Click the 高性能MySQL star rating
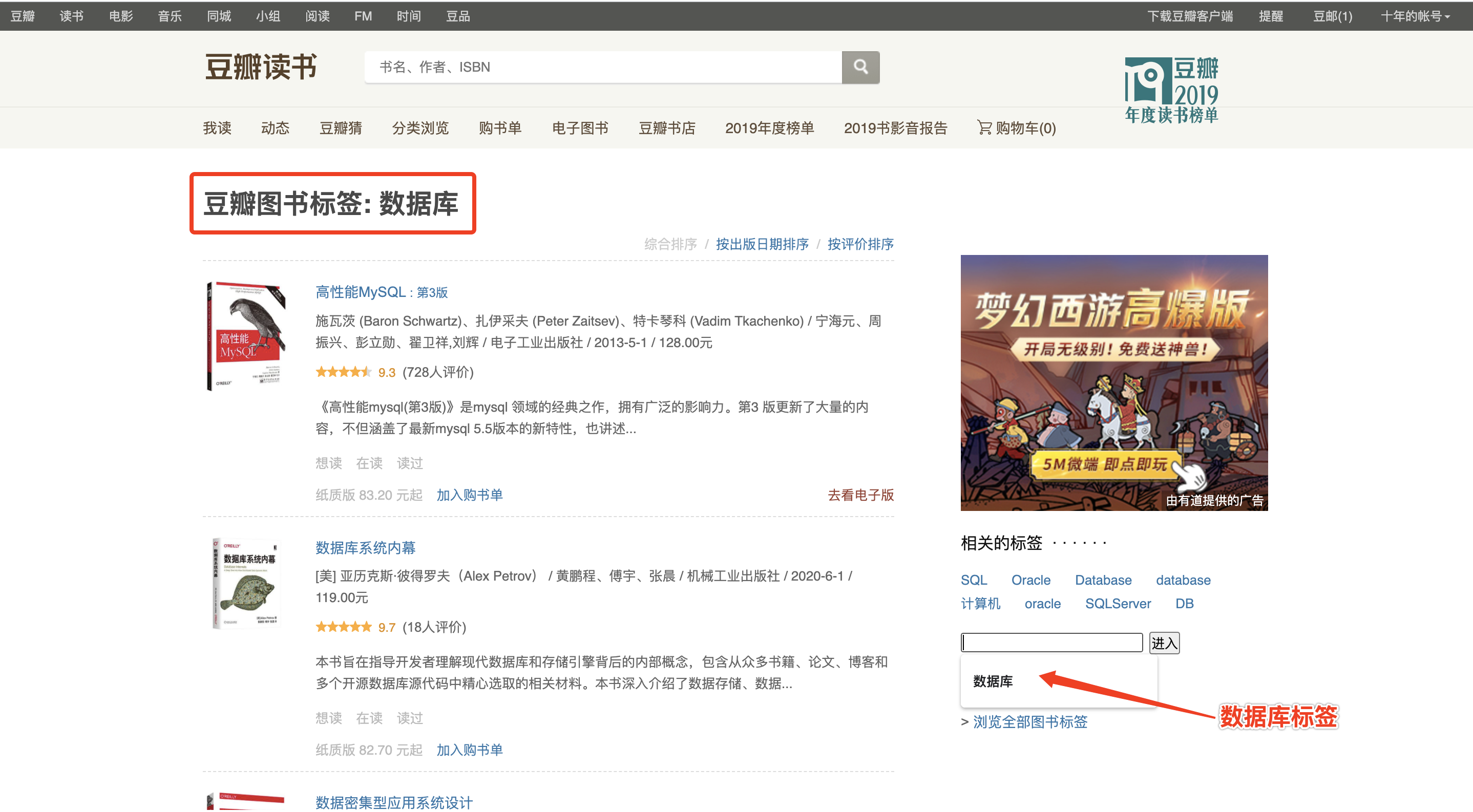This screenshot has height=812, width=1473. pos(343,372)
